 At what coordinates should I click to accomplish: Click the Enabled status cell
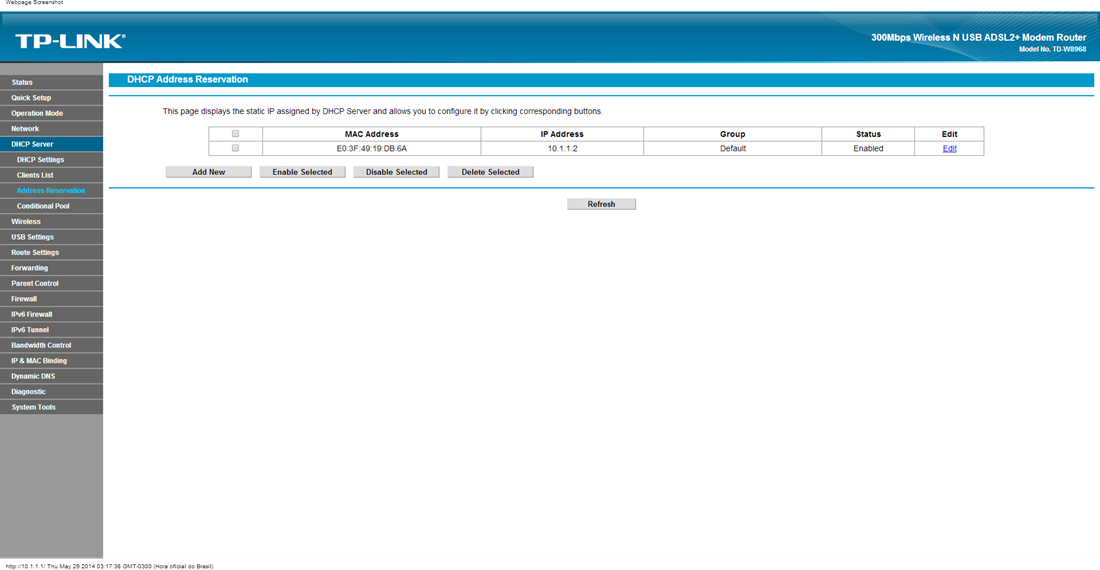(x=868, y=149)
